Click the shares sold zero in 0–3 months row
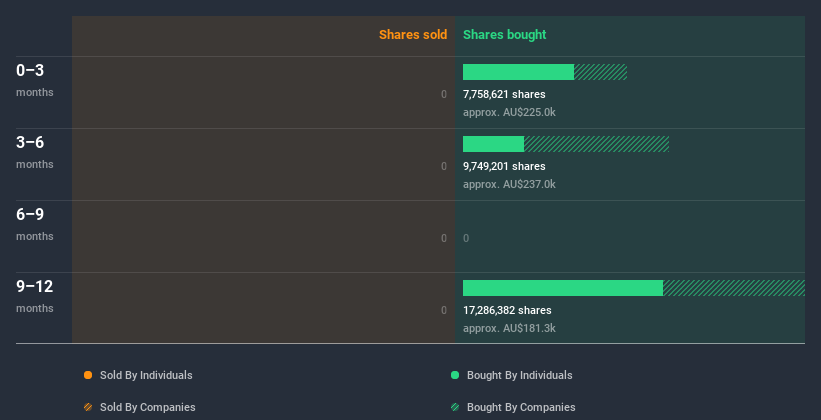 (x=444, y=94)
